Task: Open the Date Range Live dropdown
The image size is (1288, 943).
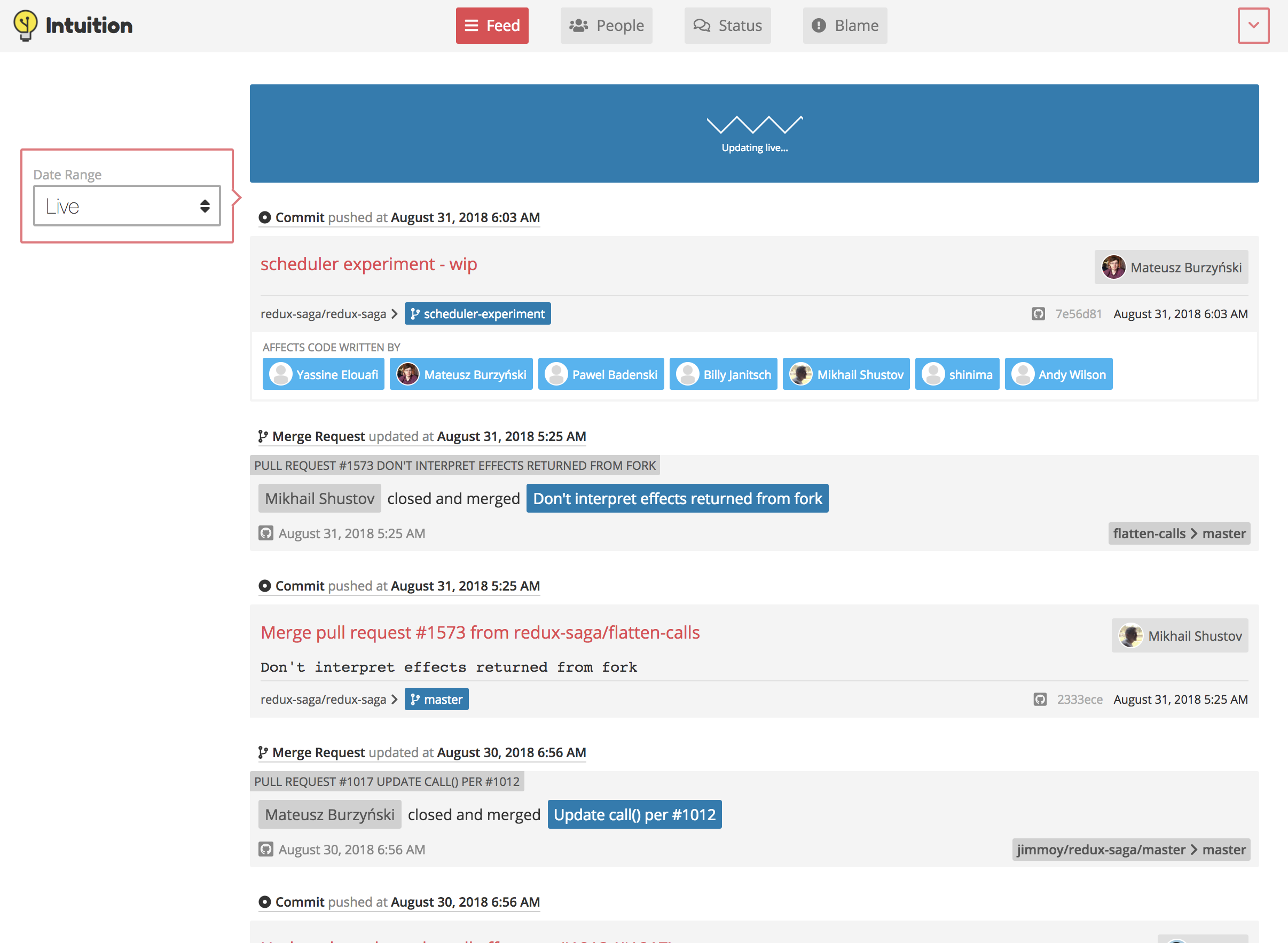Action: click(x=127, y=206)
